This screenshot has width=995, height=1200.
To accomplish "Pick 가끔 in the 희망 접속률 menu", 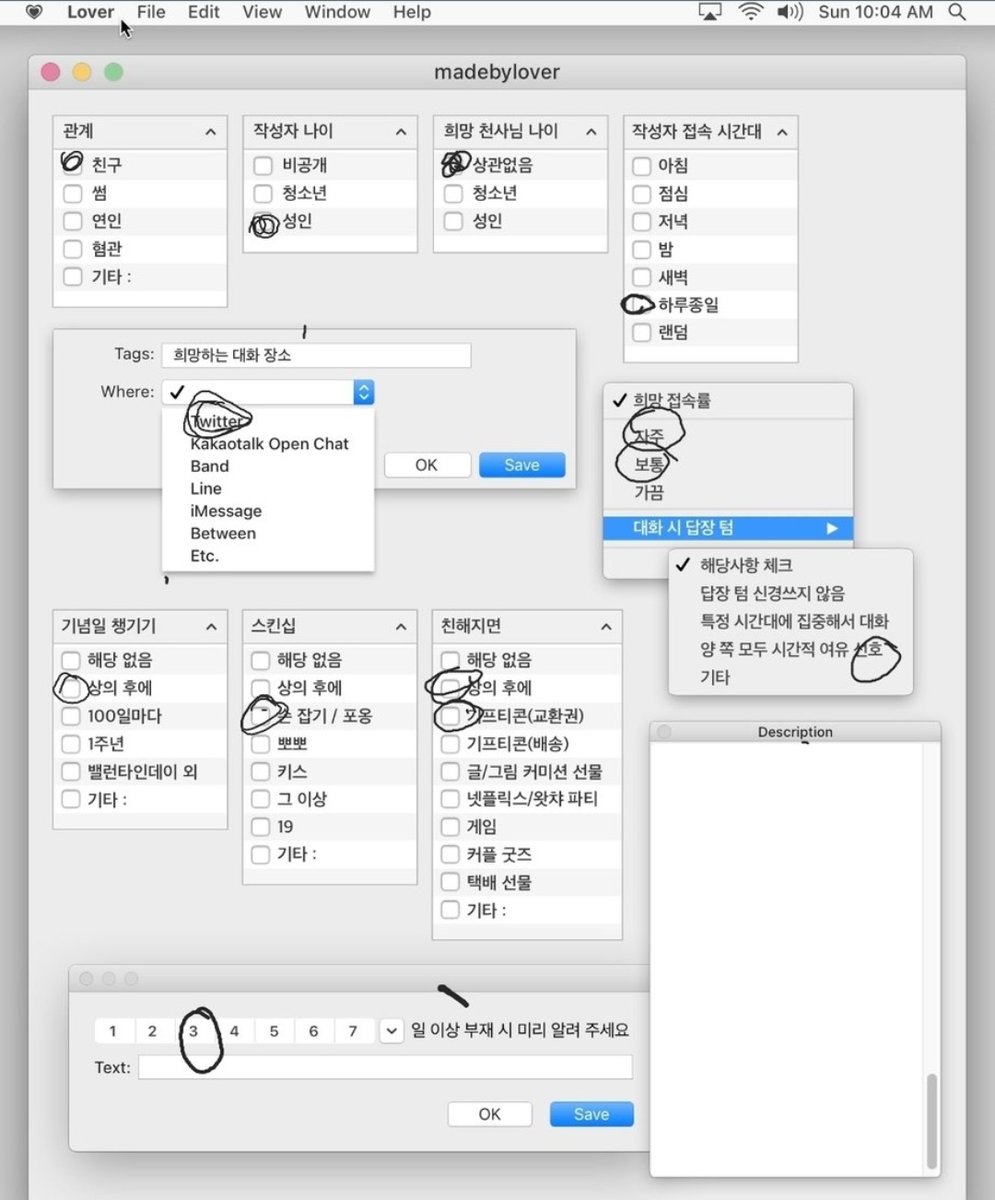I will coord(649,493).
